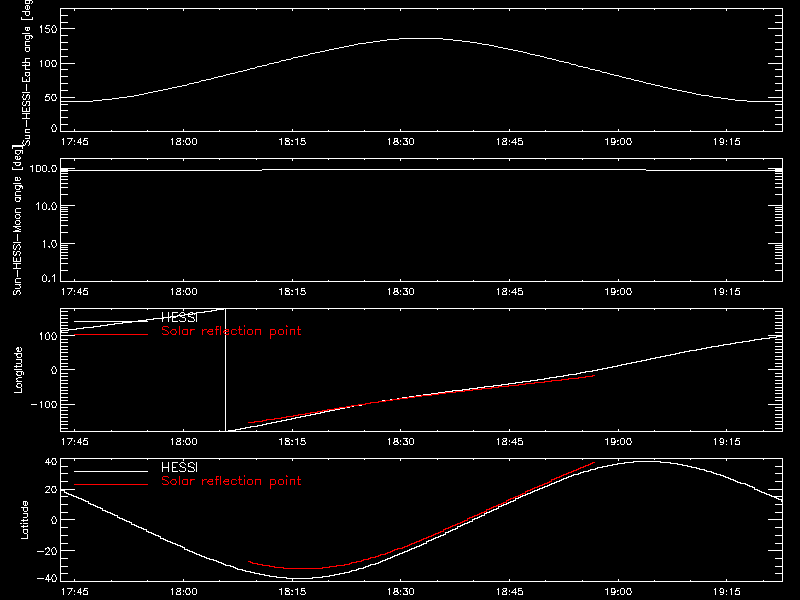Viewport: 800px width, 600px height.
Task: Click 17:45 time label under Earth angle plot
Action: coord(74,142)
